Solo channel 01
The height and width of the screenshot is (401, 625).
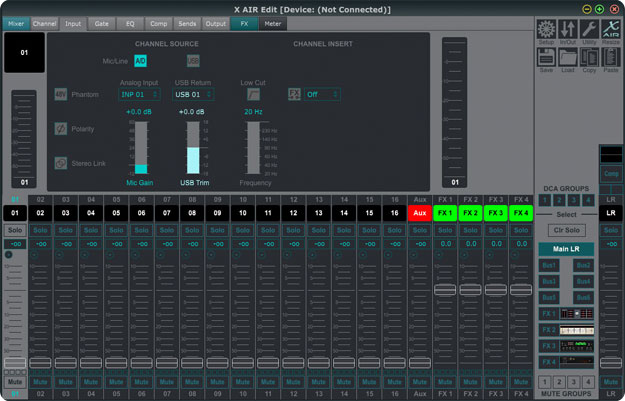(x=15, y=230)
